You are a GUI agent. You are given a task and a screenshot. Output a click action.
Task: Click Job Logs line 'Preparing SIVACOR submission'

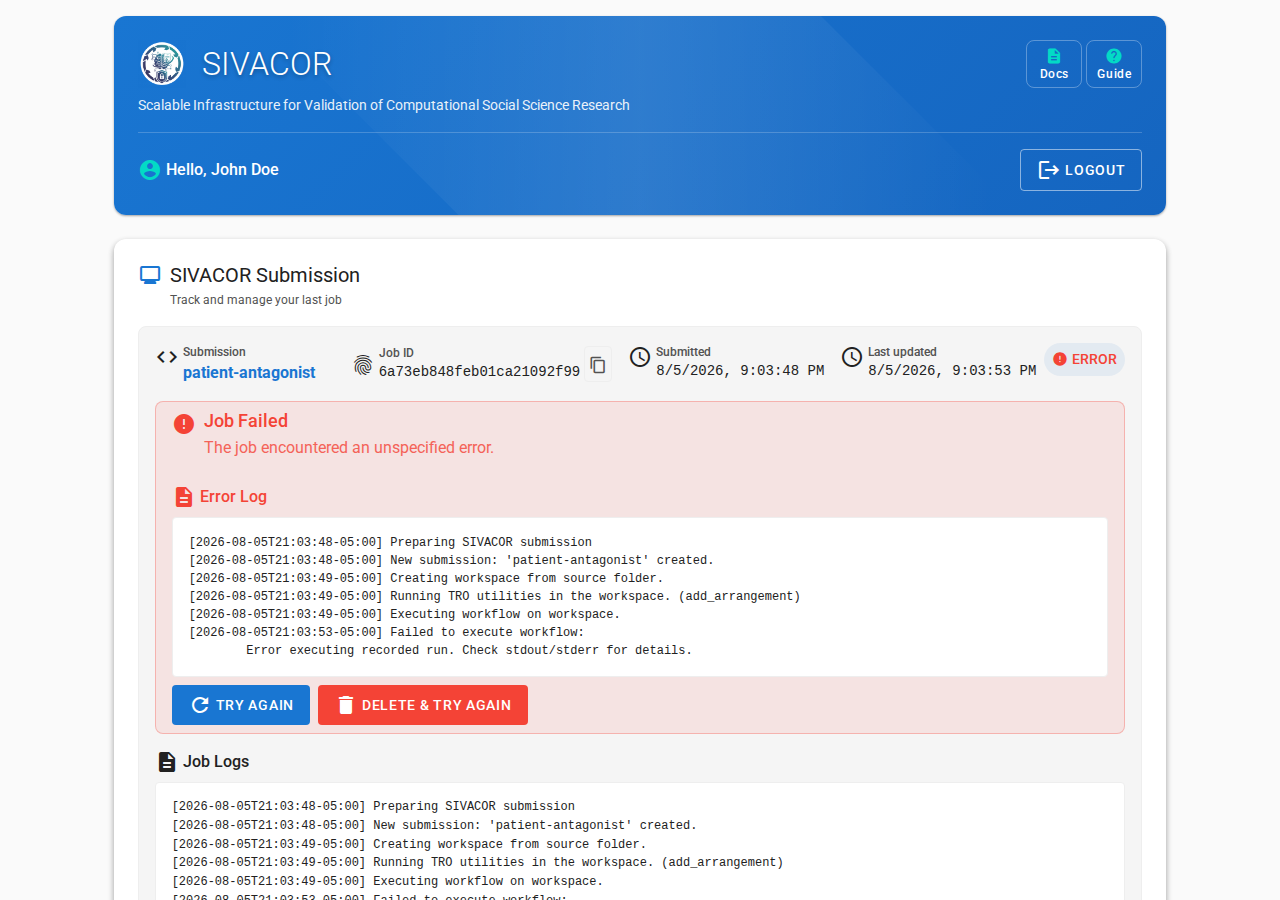tap(374, 806)
